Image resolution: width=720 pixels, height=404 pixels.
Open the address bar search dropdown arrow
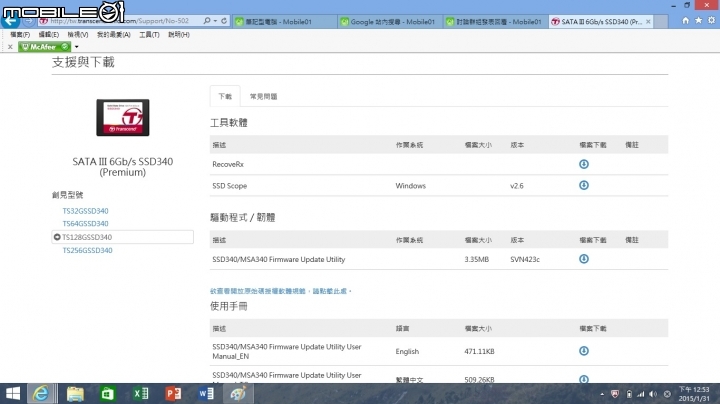click(215, 21)
